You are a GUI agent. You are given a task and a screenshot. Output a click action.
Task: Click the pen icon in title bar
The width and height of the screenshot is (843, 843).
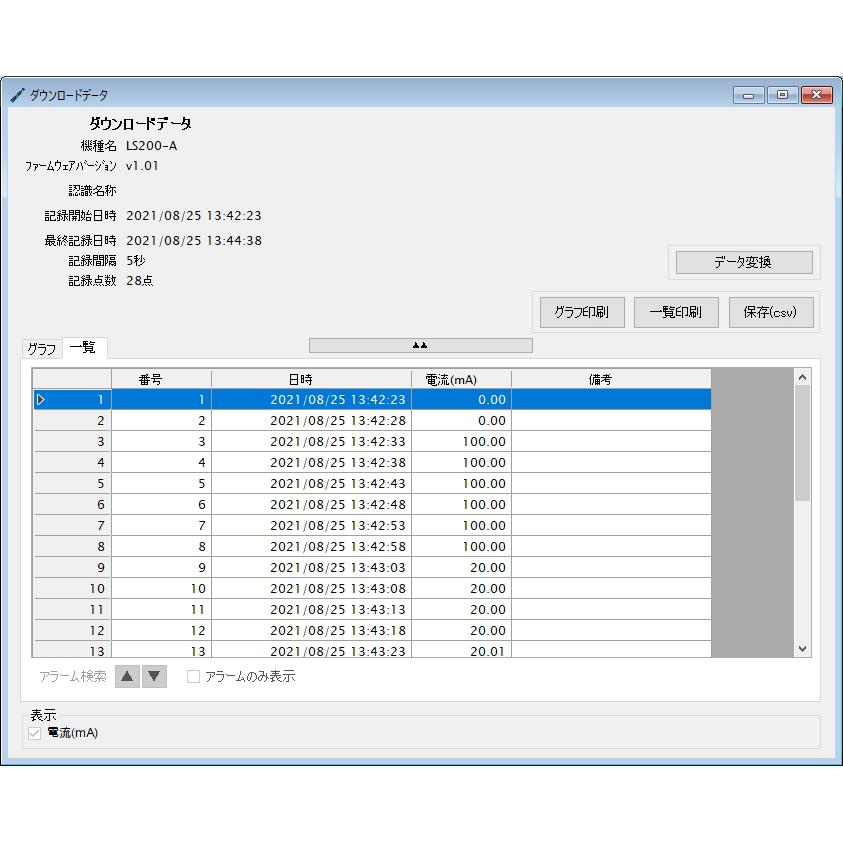coord(17,95)
